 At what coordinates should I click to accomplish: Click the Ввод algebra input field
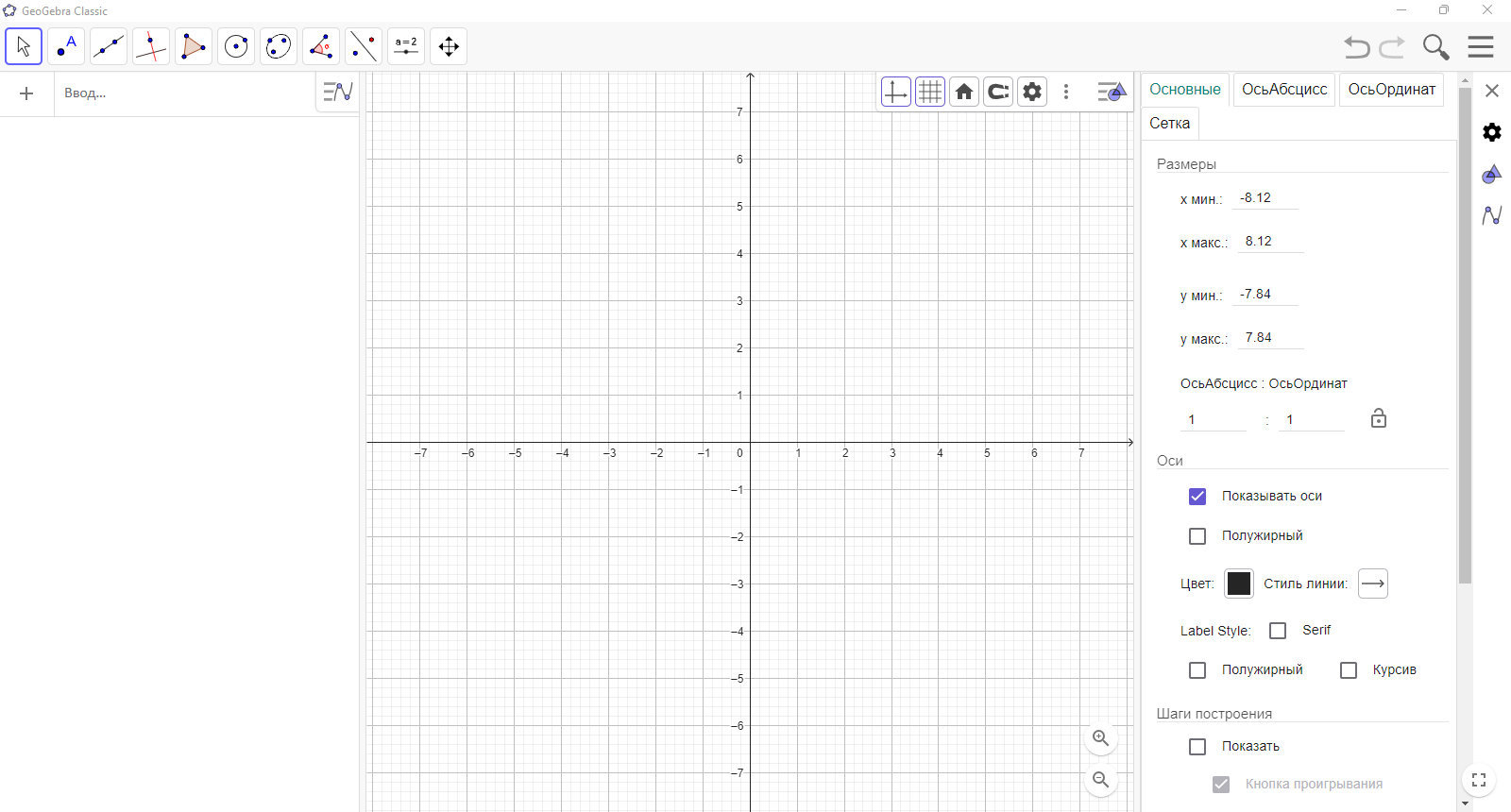click(x=184, y=93)
